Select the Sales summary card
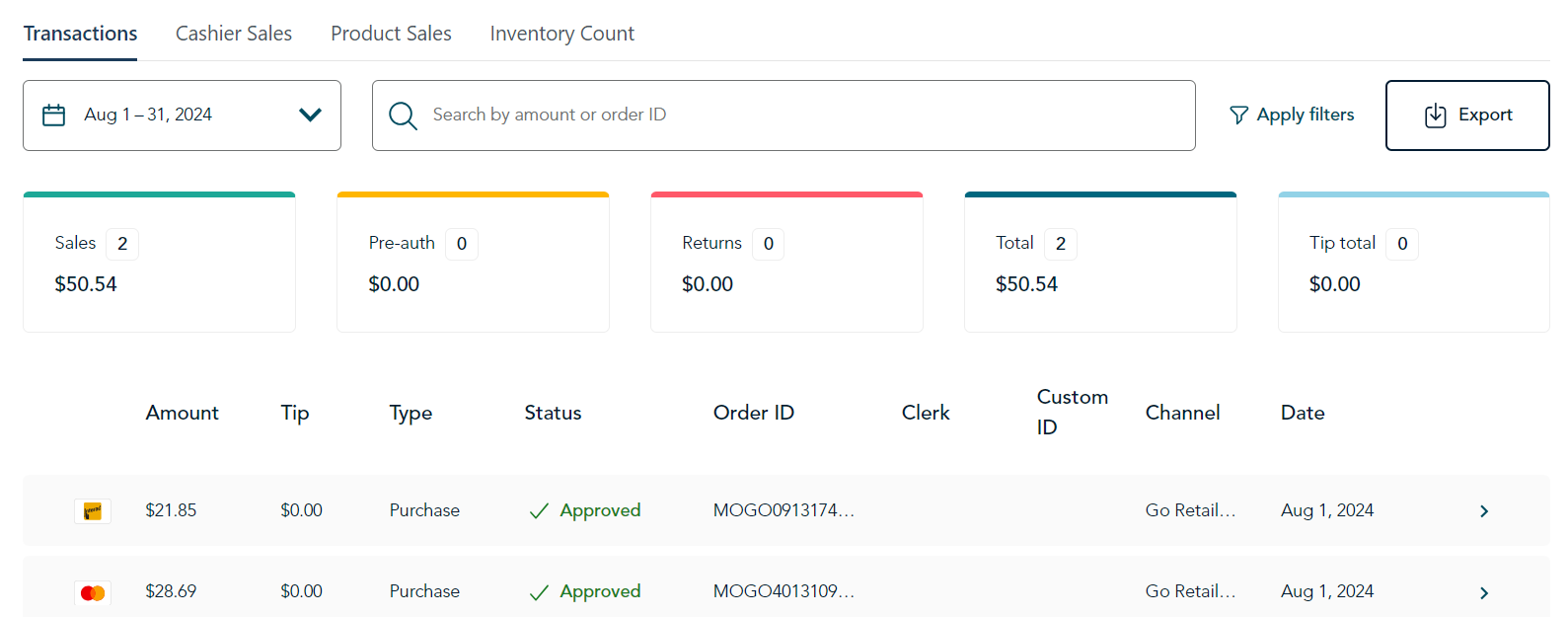 (159, 263)
